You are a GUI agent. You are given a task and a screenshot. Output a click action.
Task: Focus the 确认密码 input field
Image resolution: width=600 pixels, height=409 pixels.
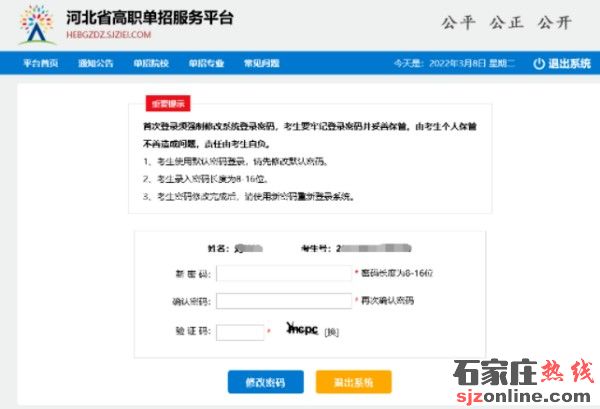(284, 301)
